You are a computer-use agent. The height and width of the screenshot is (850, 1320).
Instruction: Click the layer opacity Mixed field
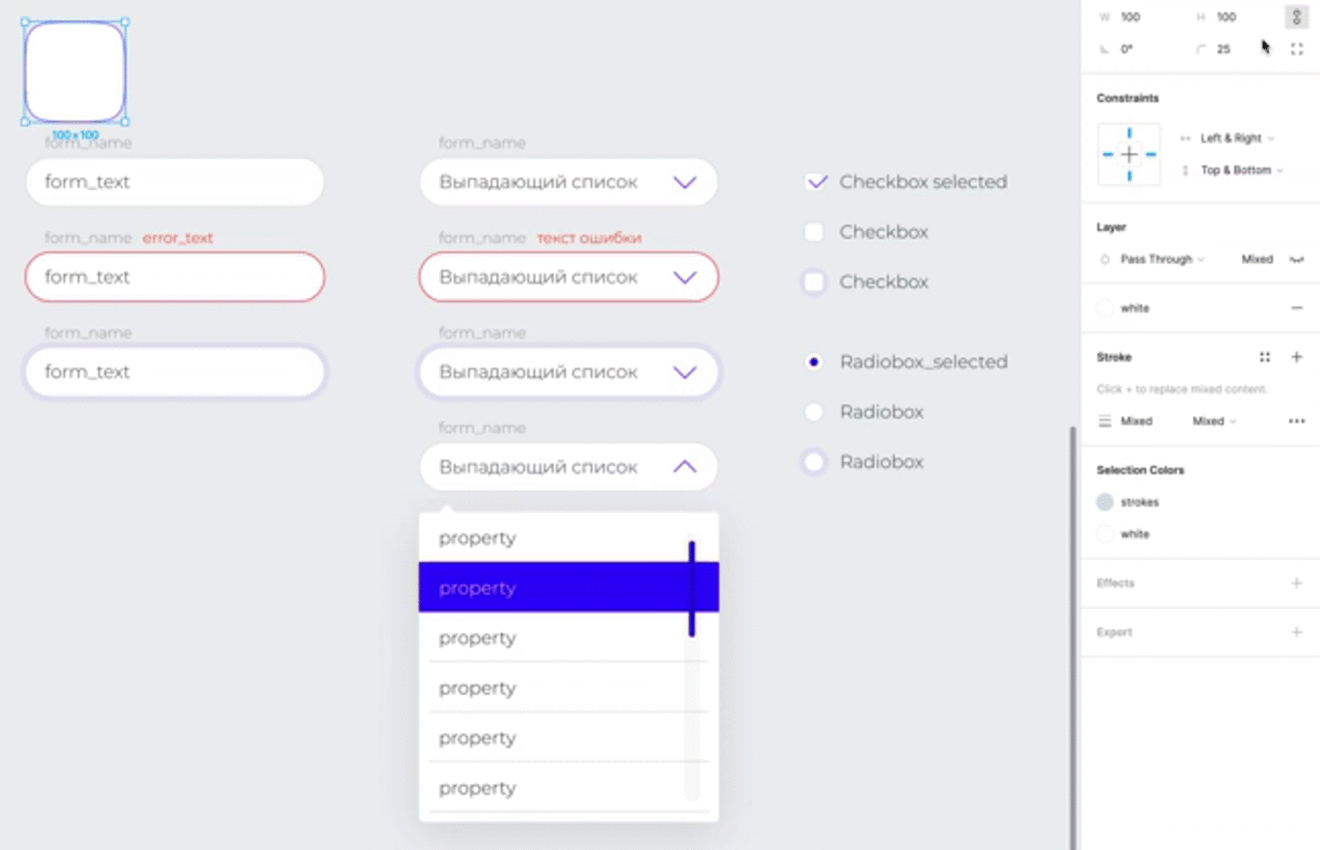(x=1257, y=259)
